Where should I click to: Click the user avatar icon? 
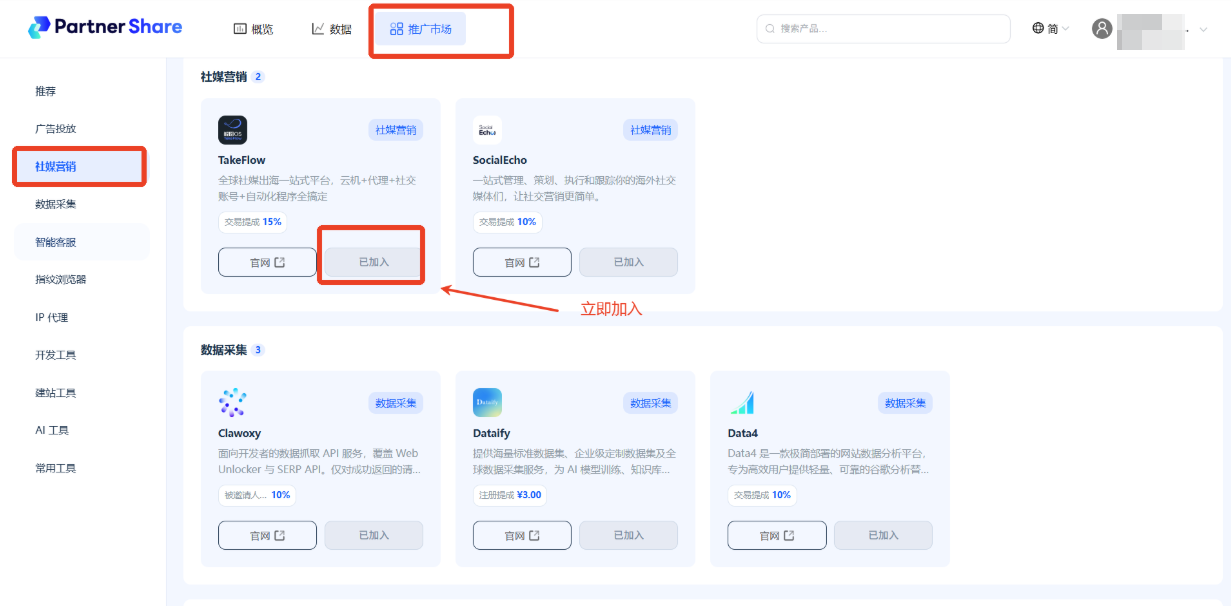tap(1102, 29)
